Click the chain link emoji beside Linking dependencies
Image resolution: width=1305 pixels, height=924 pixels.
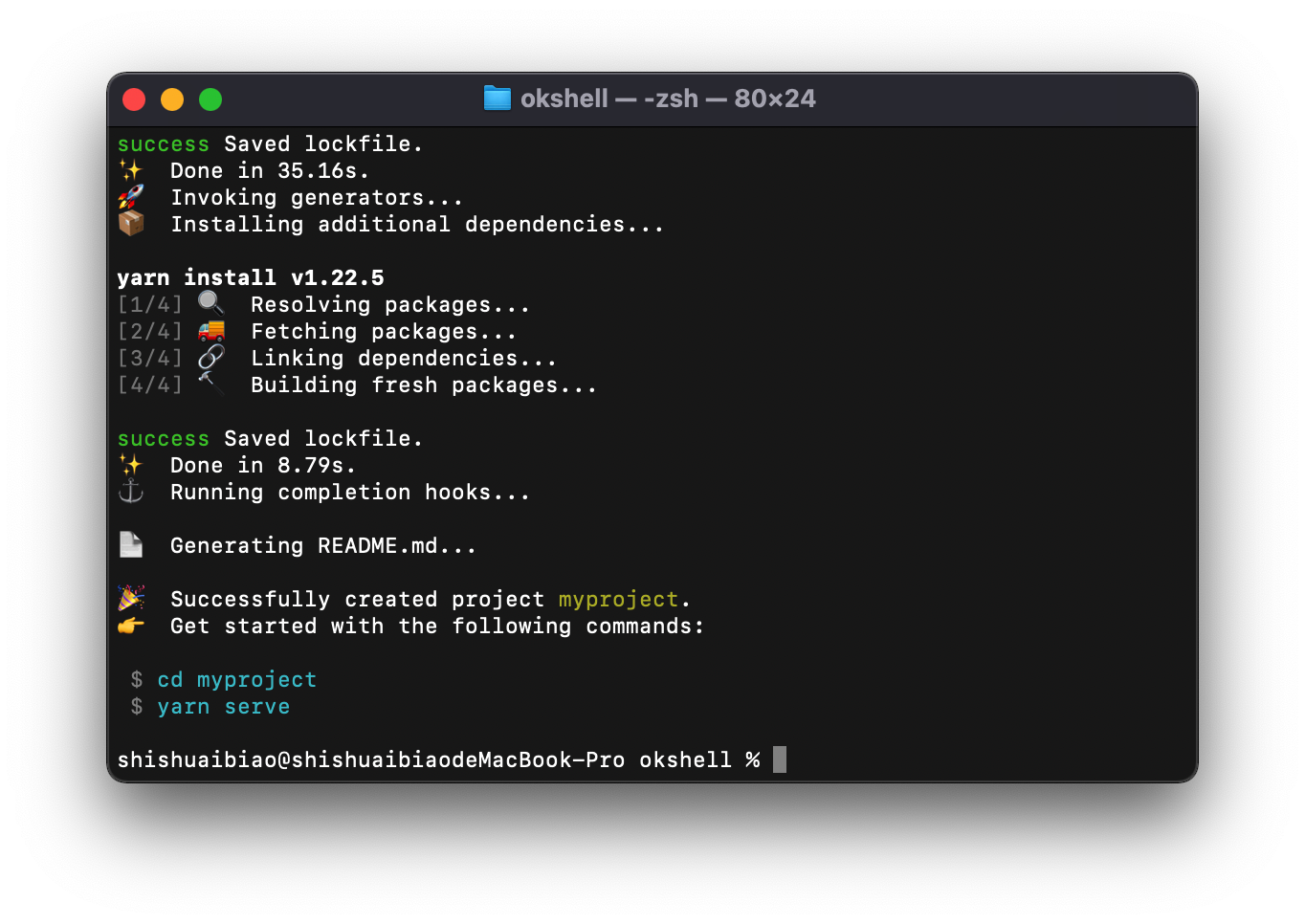tap(210, 358)
